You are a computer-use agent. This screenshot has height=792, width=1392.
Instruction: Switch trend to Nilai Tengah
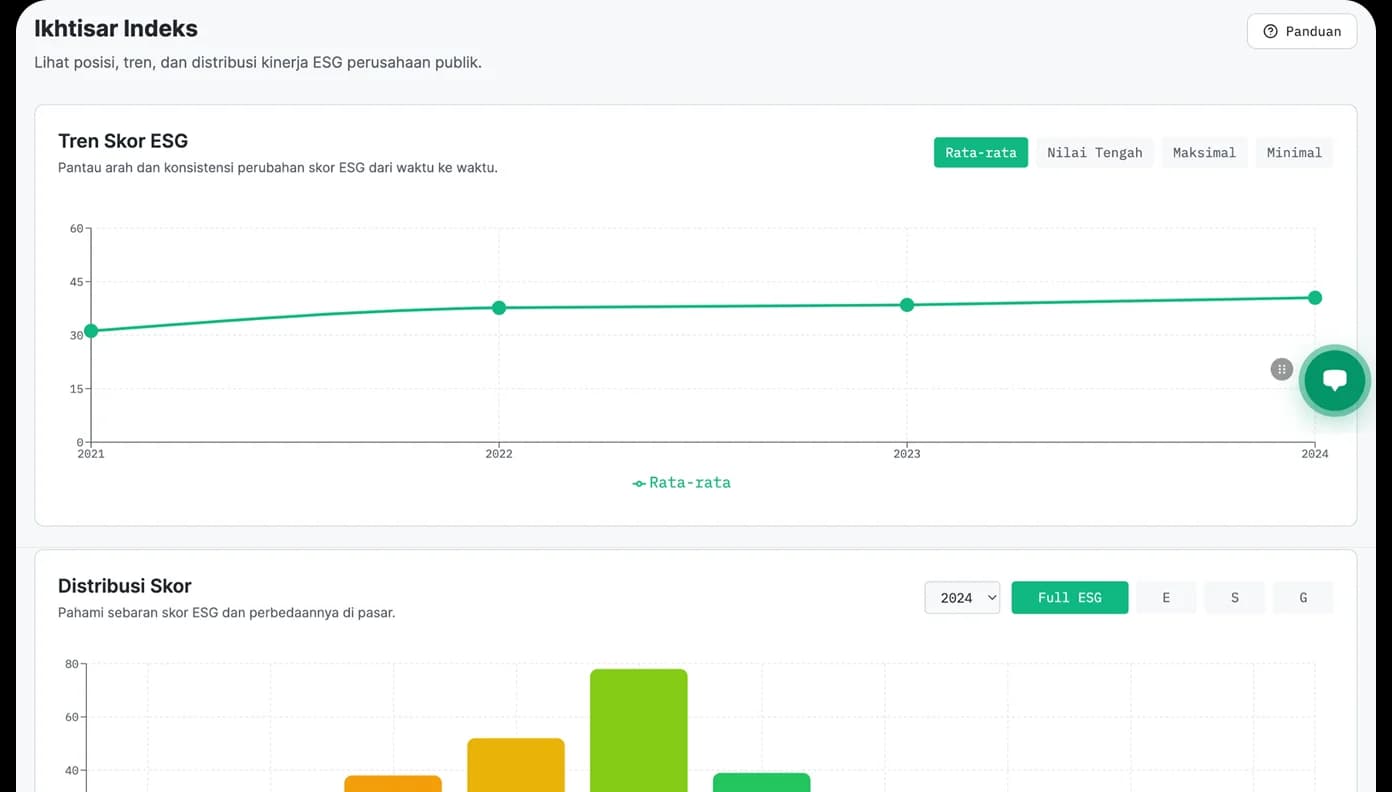1095,152
